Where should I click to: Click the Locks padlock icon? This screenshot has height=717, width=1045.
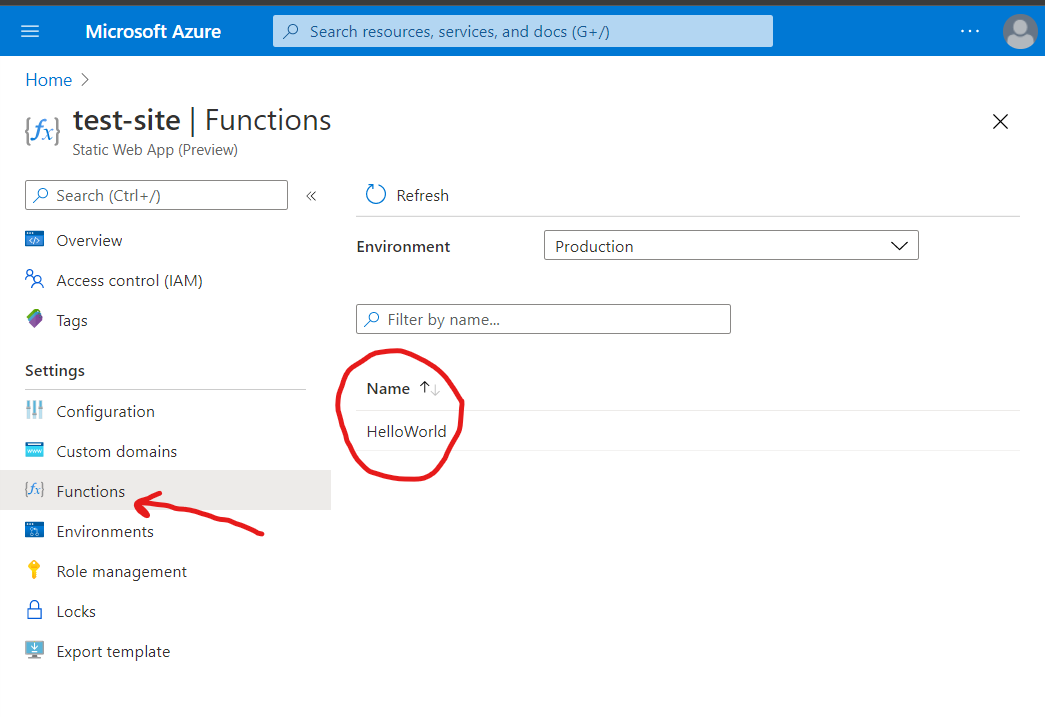35,610
